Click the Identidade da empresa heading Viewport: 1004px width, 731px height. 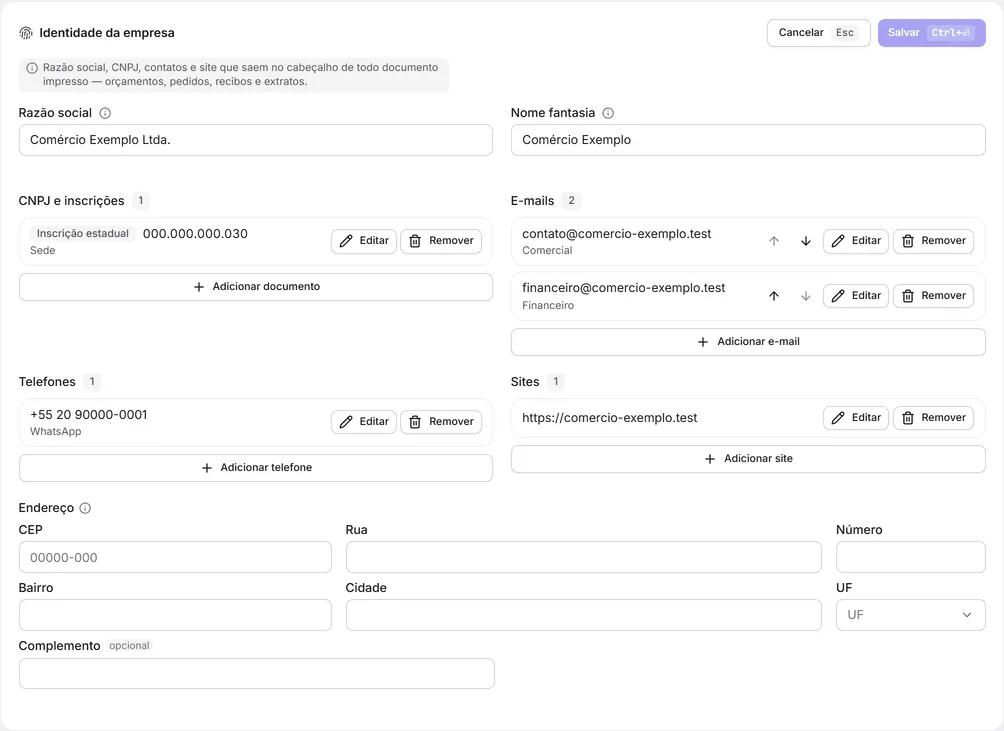107,33
